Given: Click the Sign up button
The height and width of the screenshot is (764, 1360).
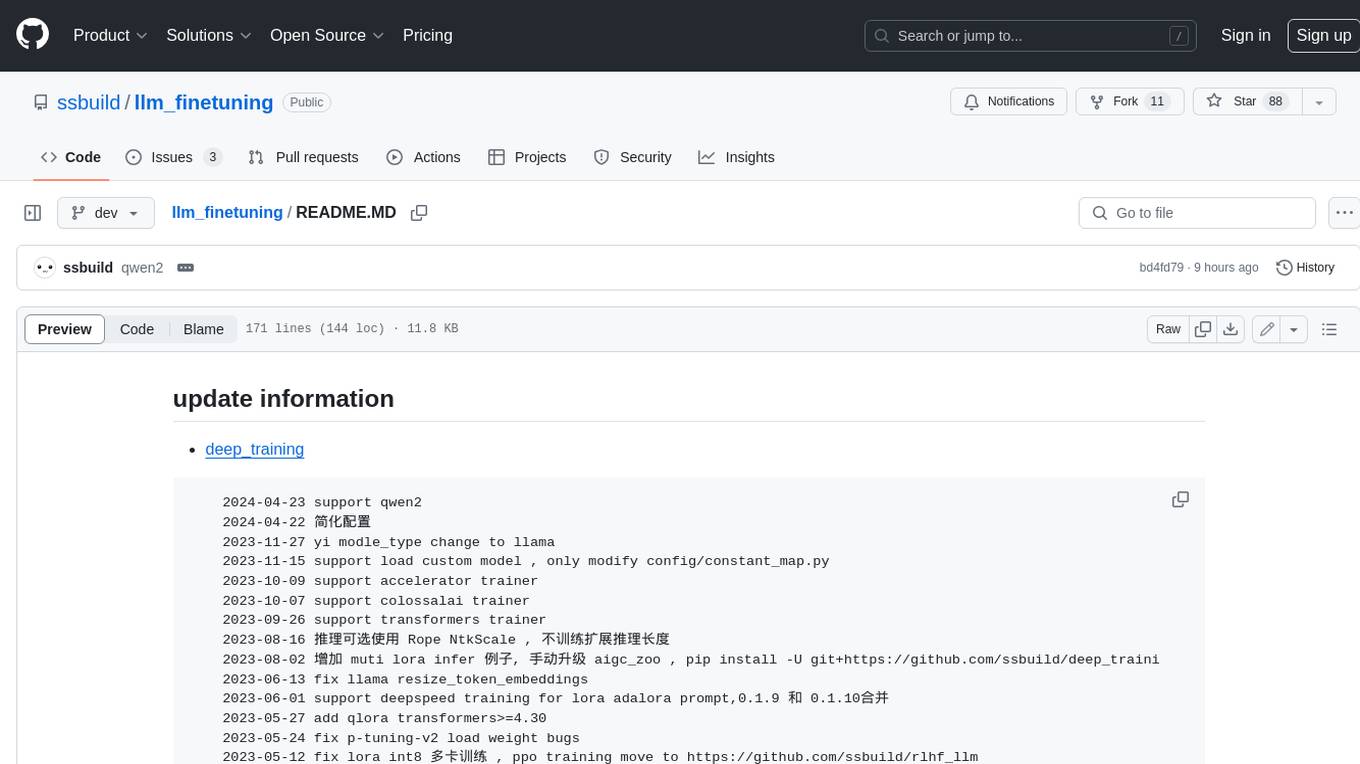Looking at the screenshot, I should click(1323, 35).
